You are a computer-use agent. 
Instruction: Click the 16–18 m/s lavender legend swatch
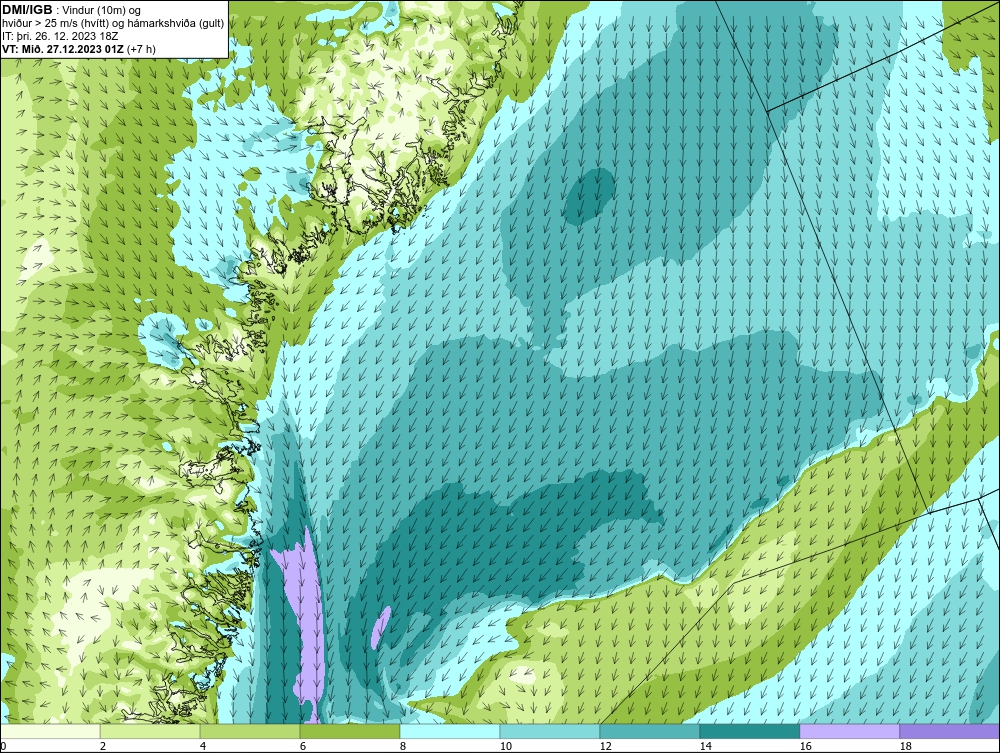(x=849, y=731)
